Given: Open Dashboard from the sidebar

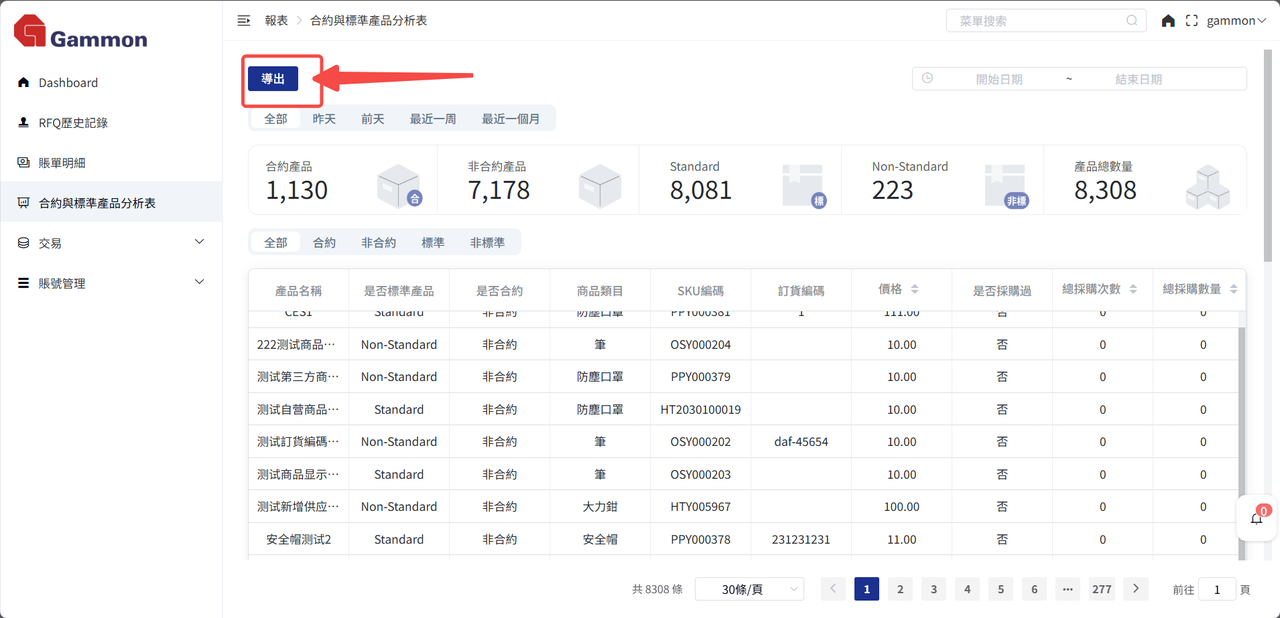Looking at the screenshot, I should coord(68,83).
